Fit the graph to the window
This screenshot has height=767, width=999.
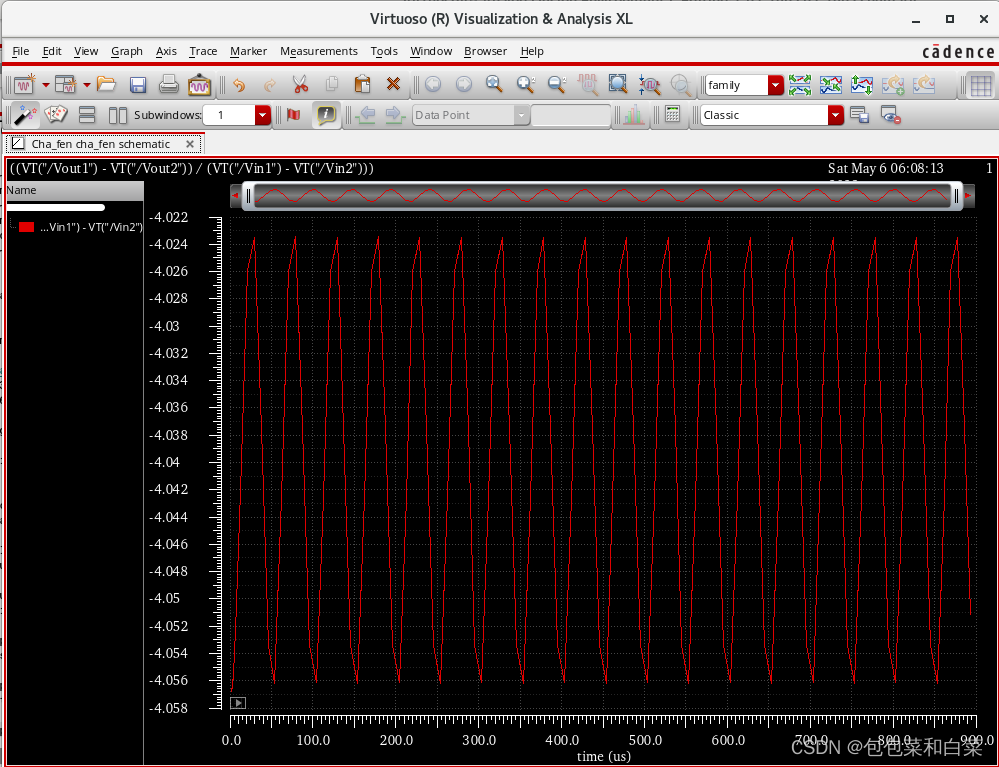pyautogui.click(x=618, y=84)
